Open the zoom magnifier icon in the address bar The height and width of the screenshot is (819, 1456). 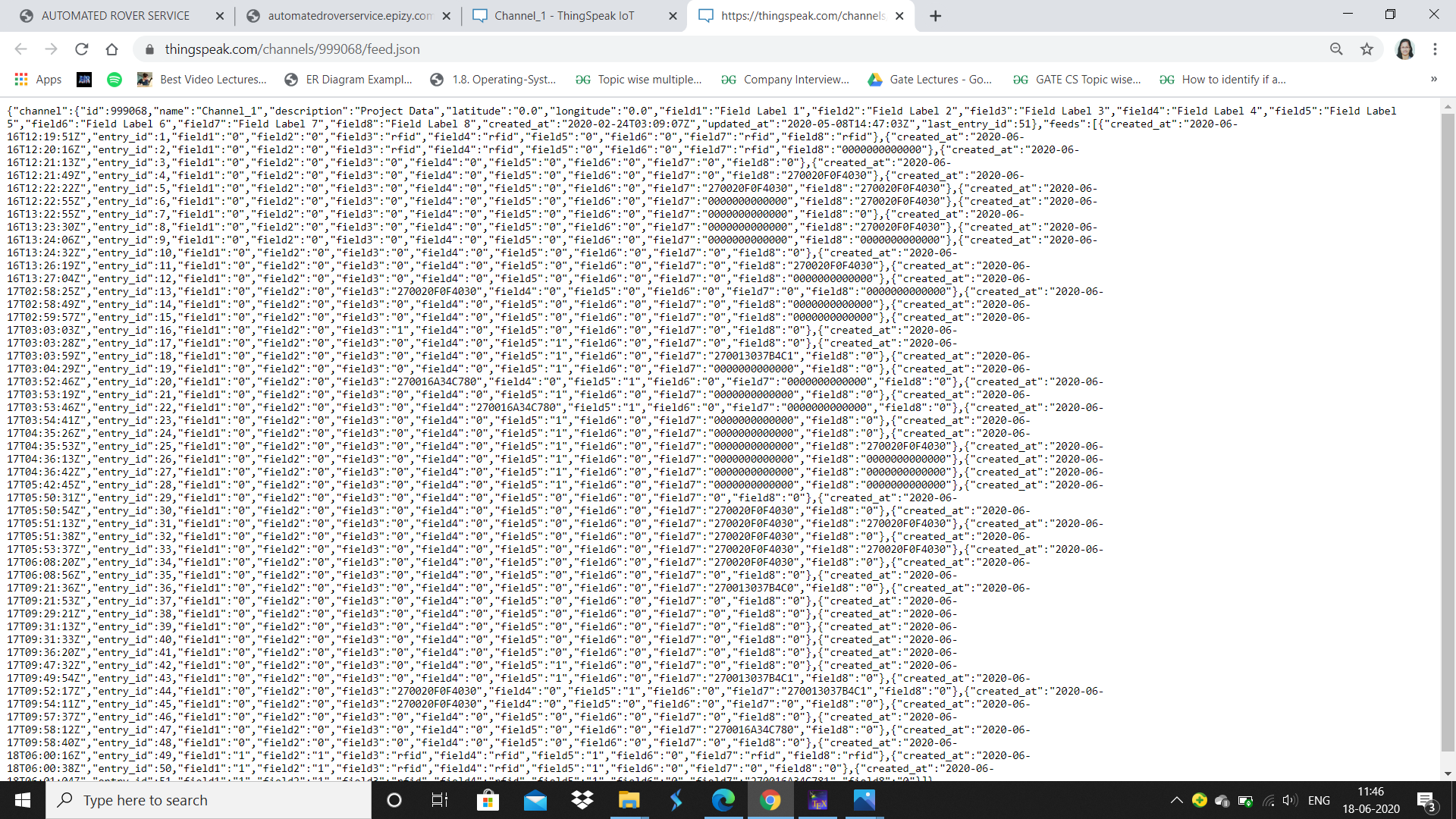[1336, 49]
